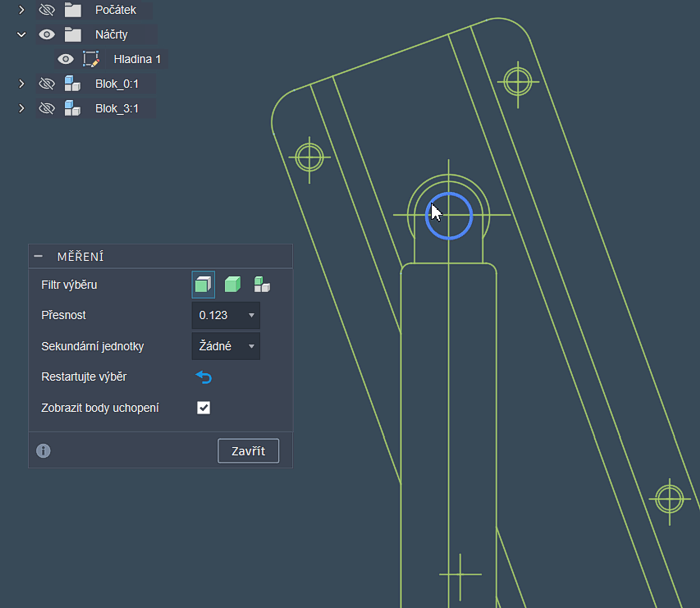Viewport: 700px width, 608px height.
Task: Select the body selection filter icon
Action: [233, 285]
